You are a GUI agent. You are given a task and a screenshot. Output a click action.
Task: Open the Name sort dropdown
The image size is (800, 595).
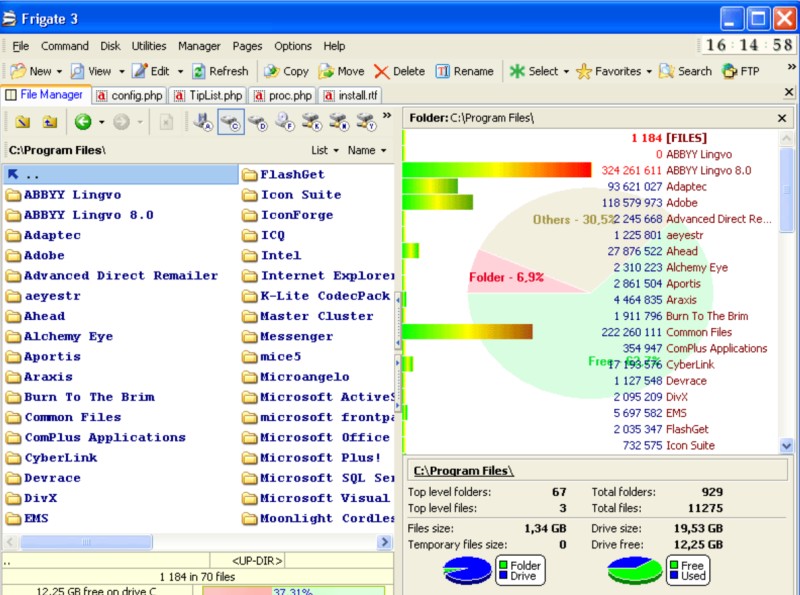(367, 150)
